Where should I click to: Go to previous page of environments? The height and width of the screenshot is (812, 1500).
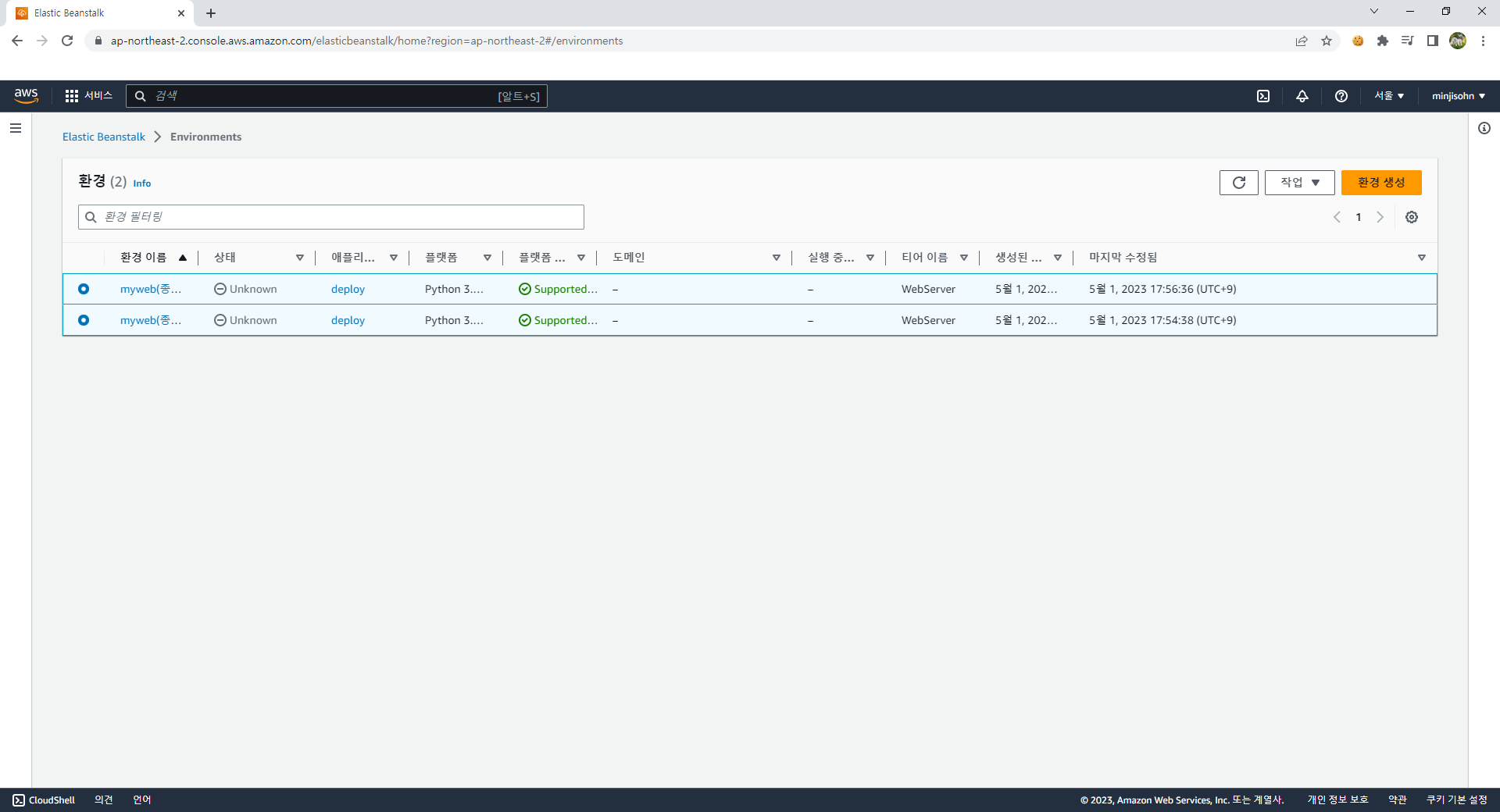(1337, 217)
